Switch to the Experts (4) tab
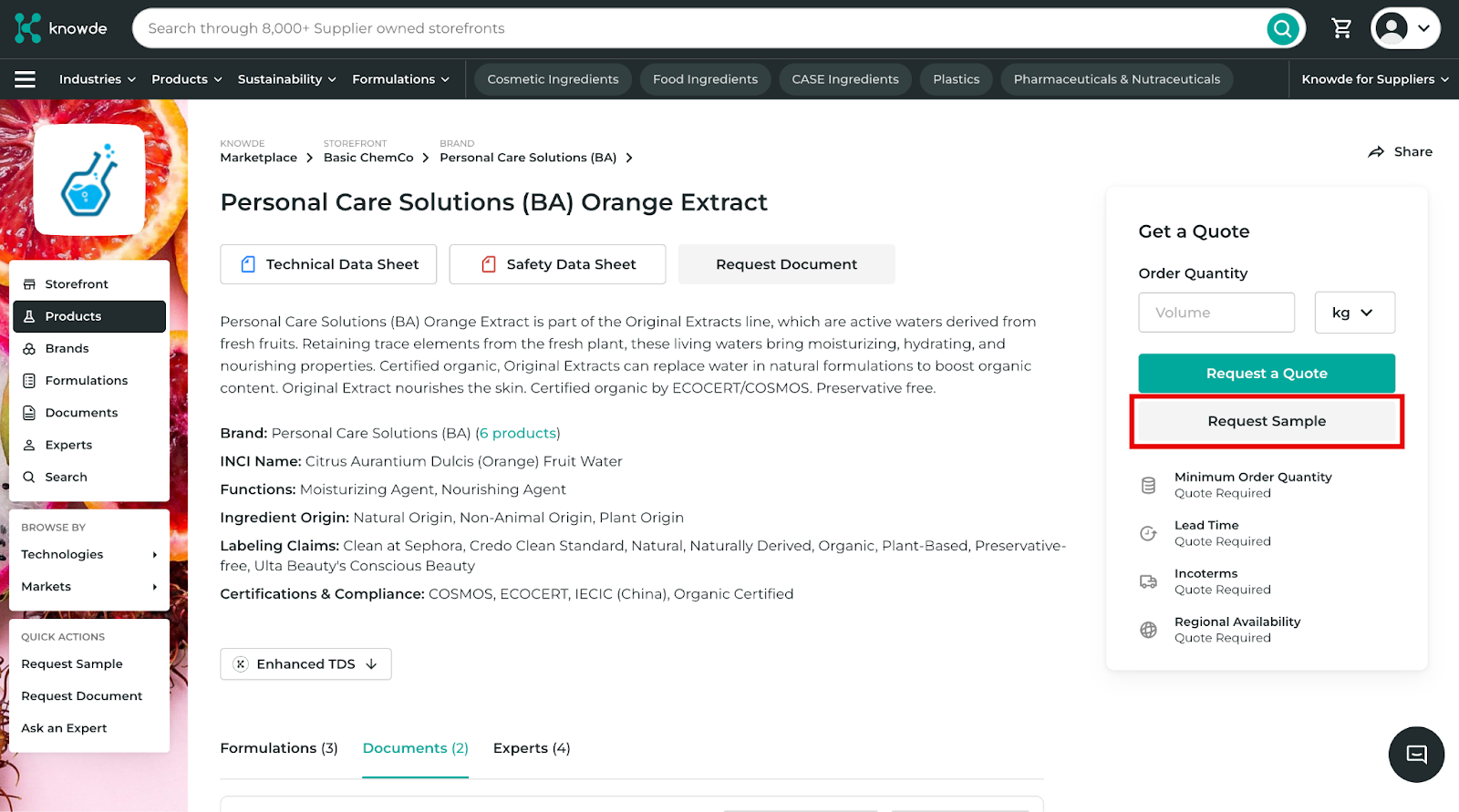1459x812 pixels. coord(532,748)
